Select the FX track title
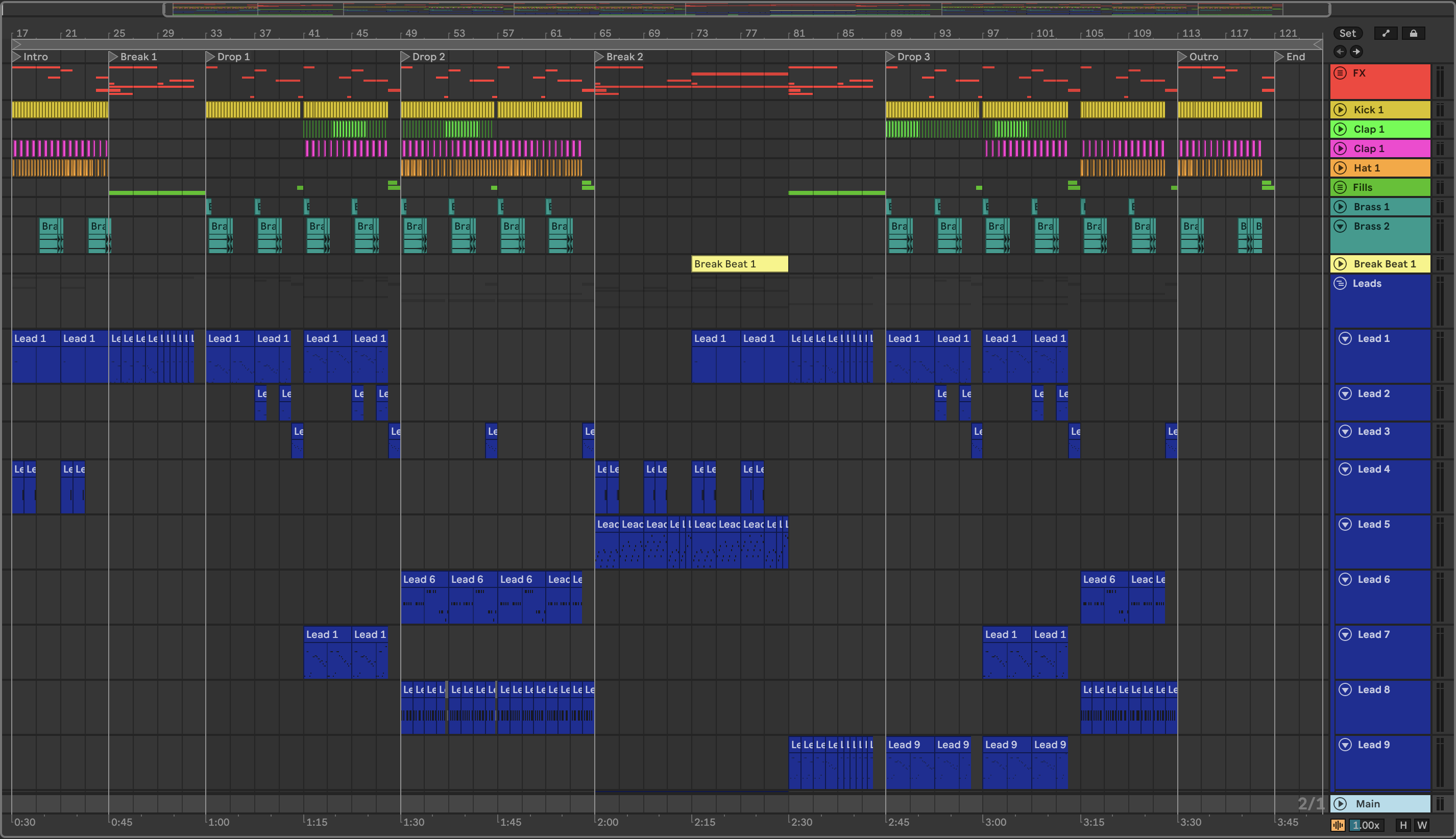 click(x=1359, y=73)
